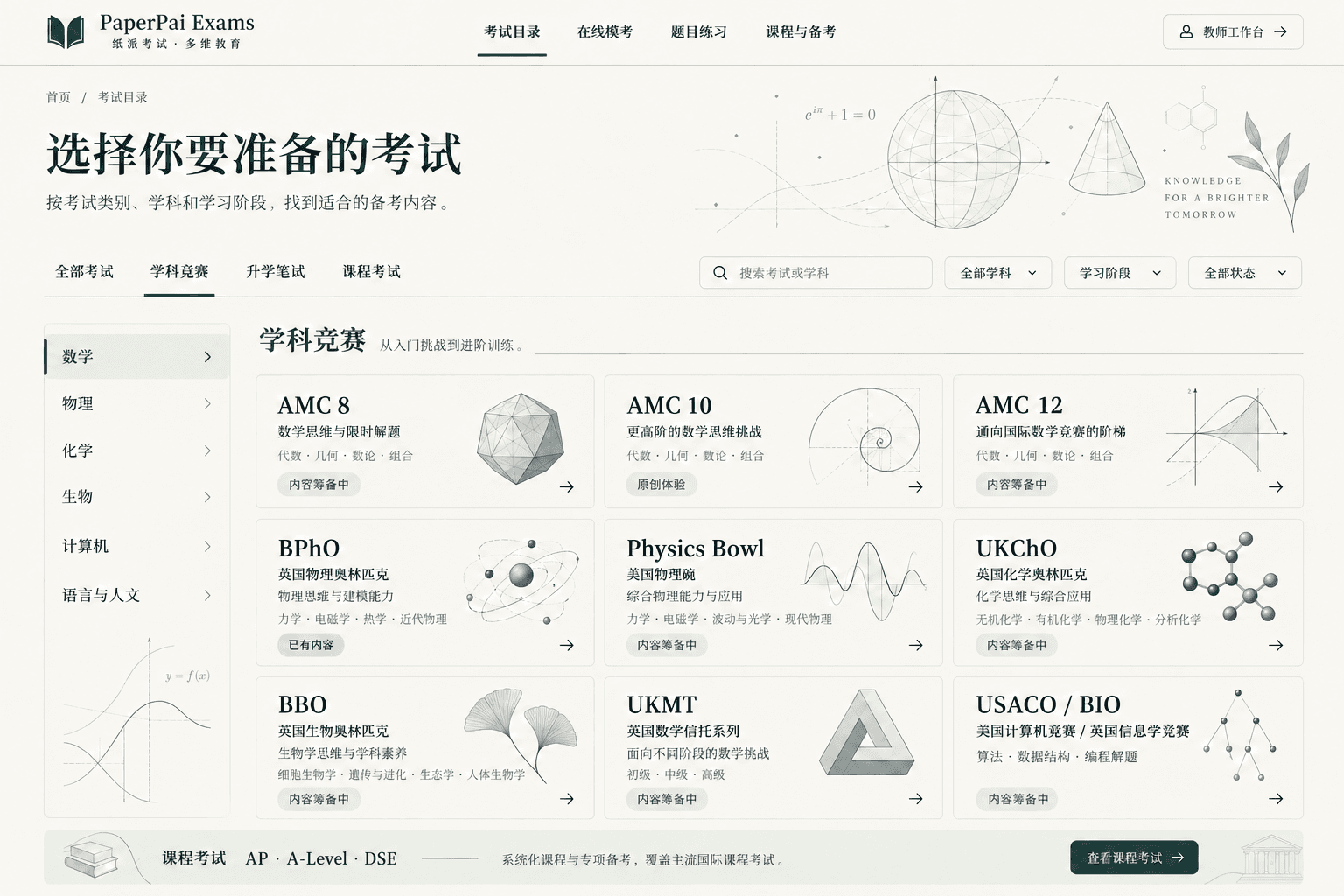Click the atom orbit illustration on the BPhO card
Screen dimensions: 1344x896
point(521,580)
